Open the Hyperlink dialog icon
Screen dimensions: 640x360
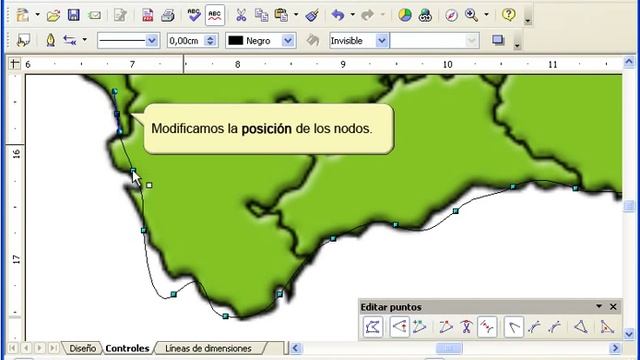(x=425, y=16)
